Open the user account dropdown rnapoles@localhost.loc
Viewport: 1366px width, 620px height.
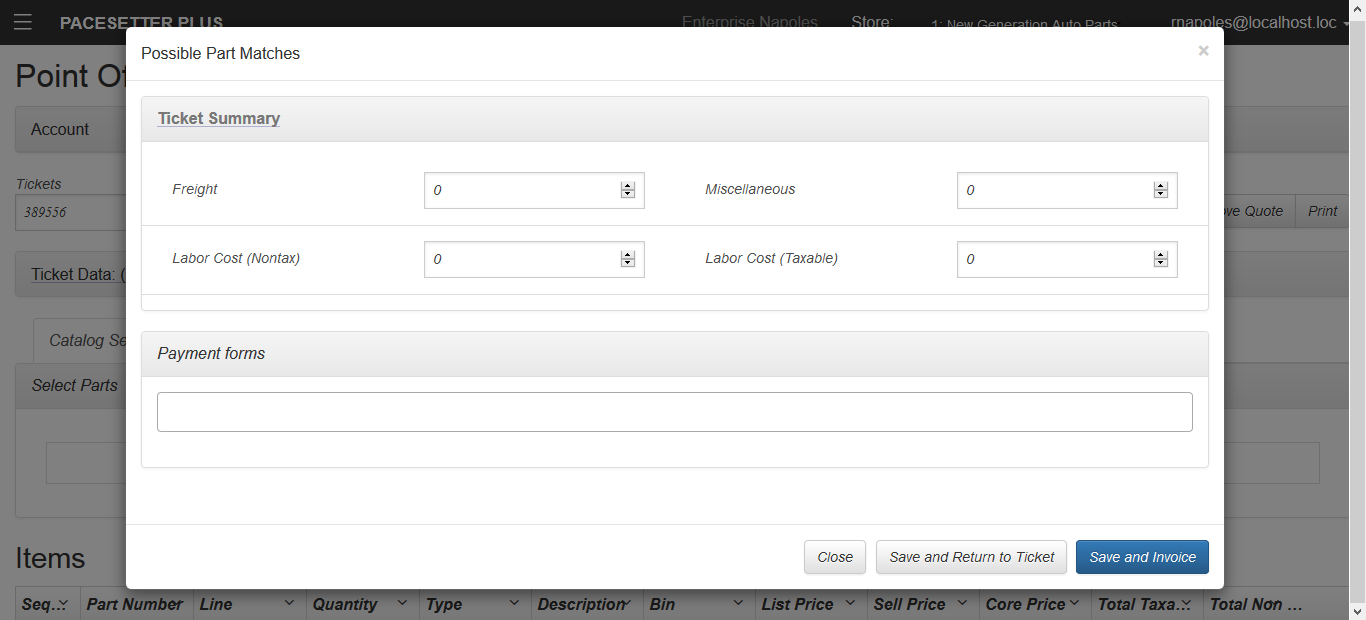(1262, 23)
